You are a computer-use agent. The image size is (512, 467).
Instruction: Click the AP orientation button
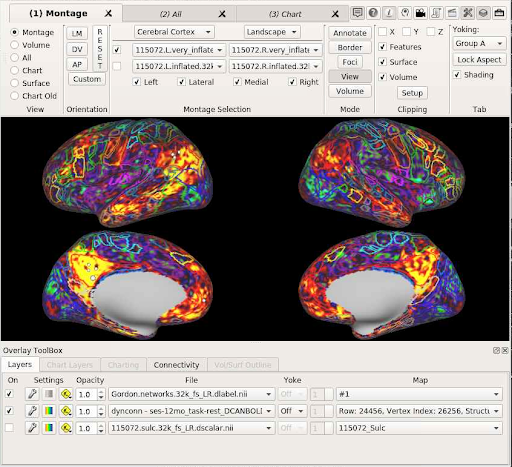(77, 64)
